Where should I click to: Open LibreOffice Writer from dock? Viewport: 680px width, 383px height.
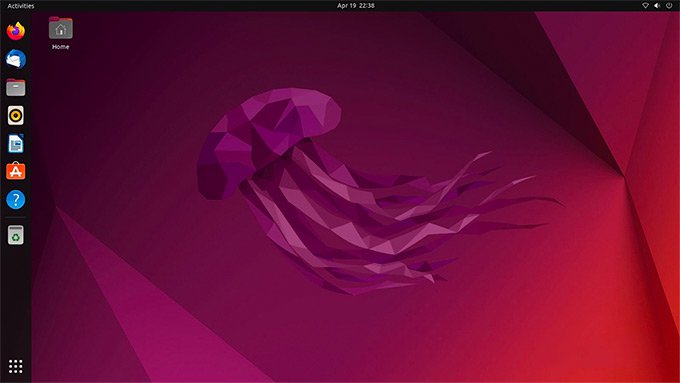(x=16, y=144)
